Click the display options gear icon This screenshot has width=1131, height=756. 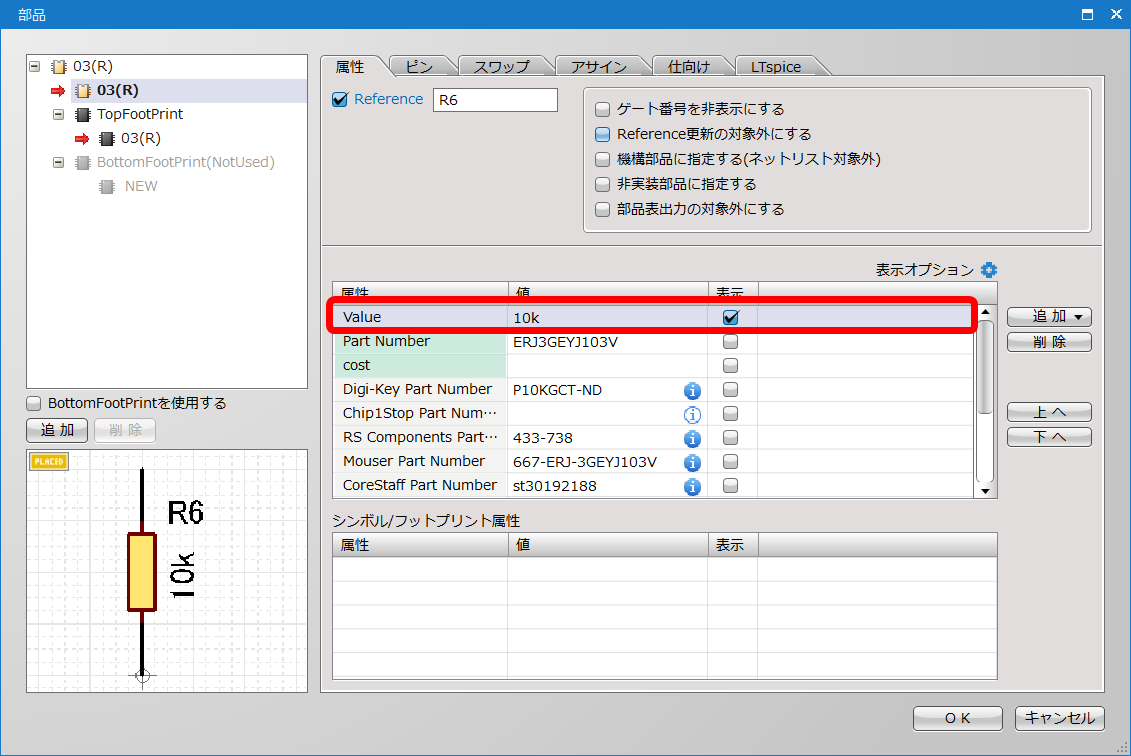coord(989,270)
